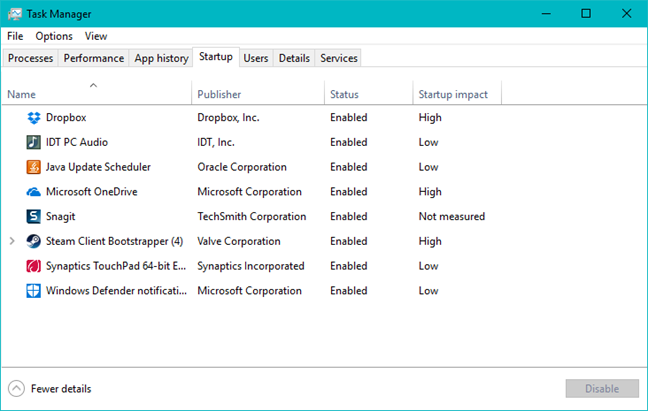Click the Oracle Corporation publisher cell
Screen dimensions: 648x411
(242, 167)
